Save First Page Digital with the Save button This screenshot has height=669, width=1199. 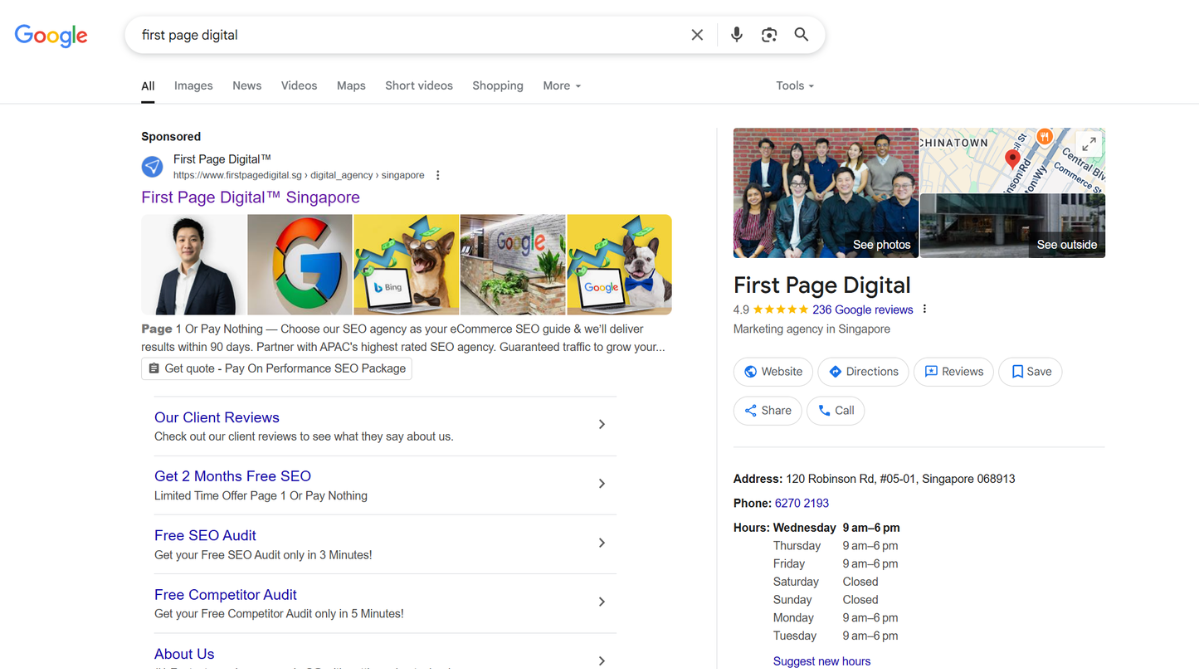[1030, 372]
